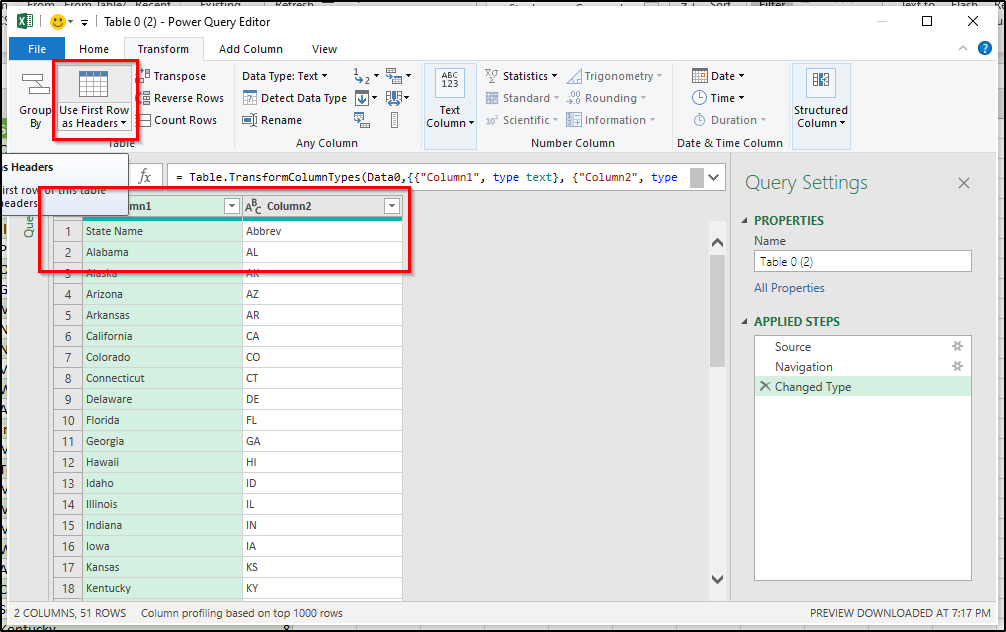1006x632 pixels.
Task: Click the Unpivot Columns icon
Action: pyautogui.click(x=394, y=76)
